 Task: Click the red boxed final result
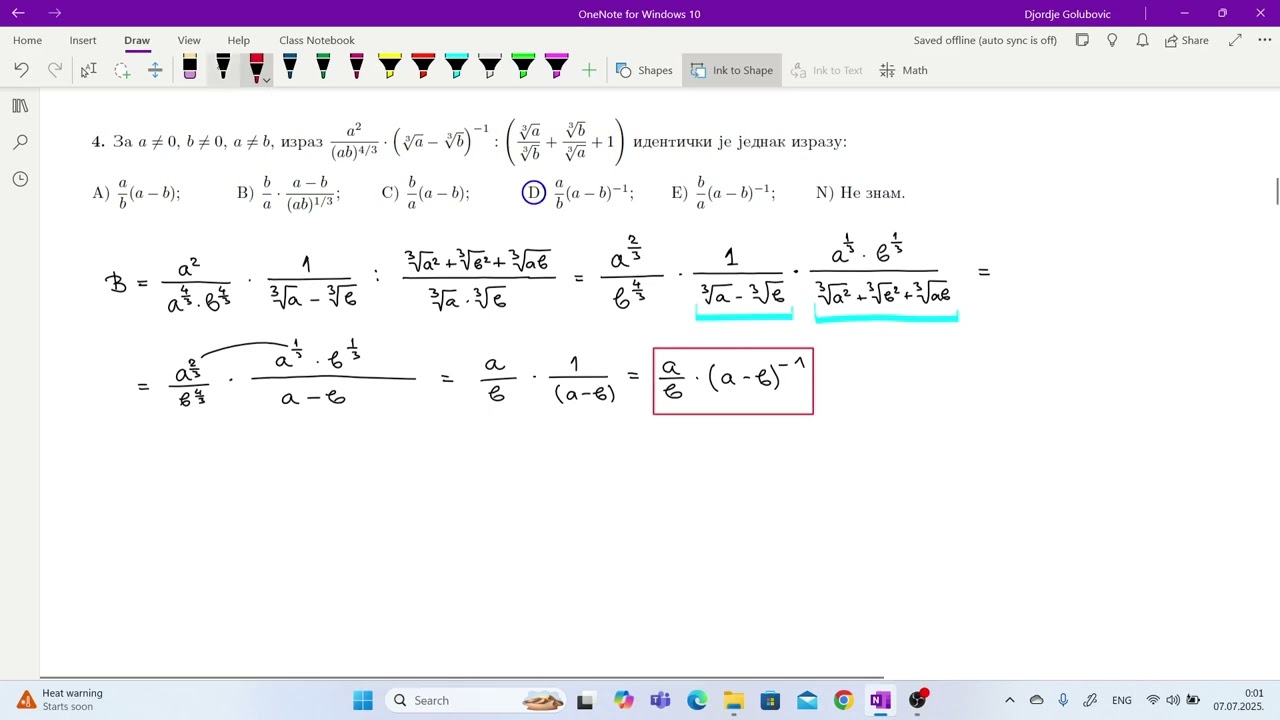733,381
